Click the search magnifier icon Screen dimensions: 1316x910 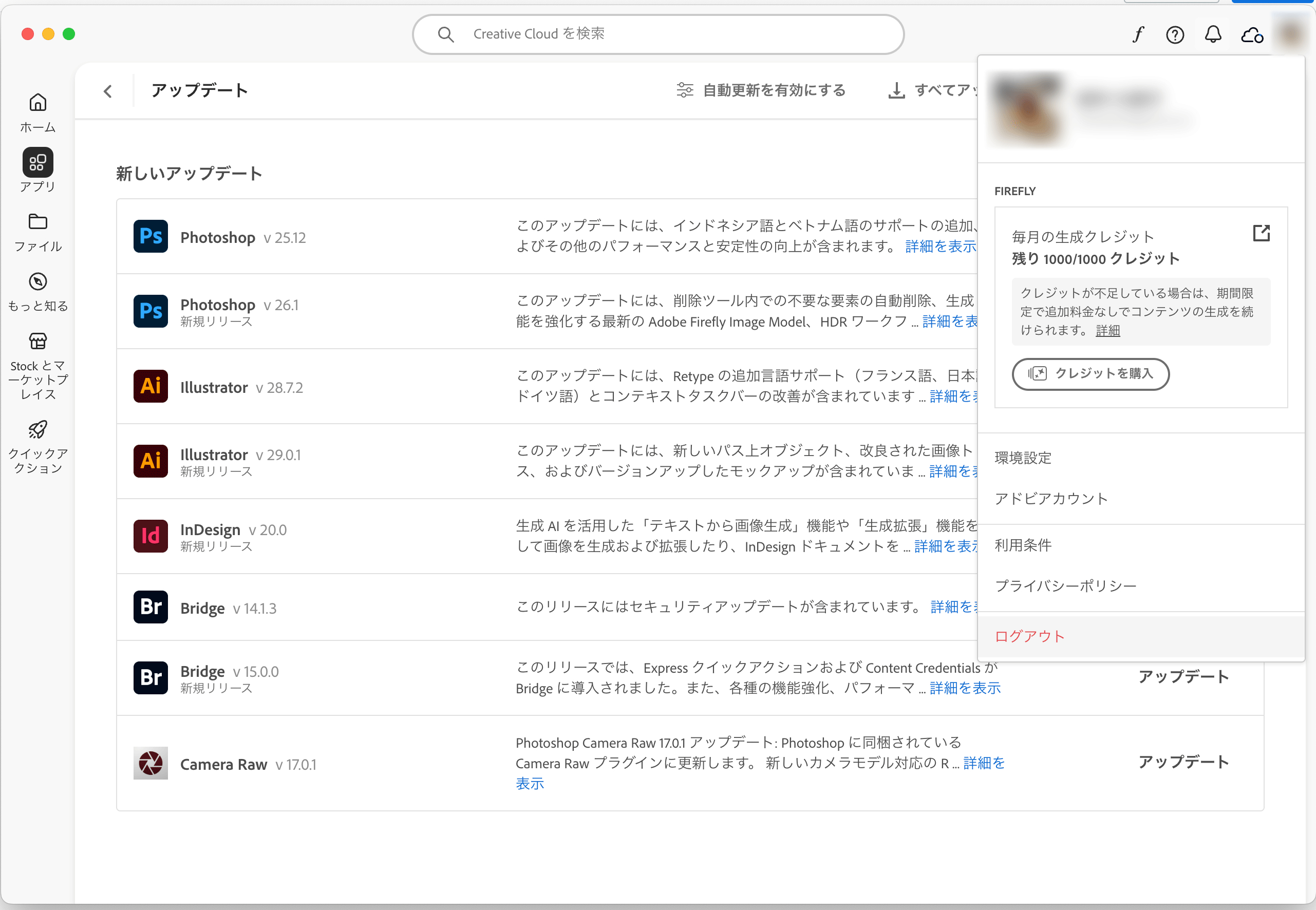(446, 34)
